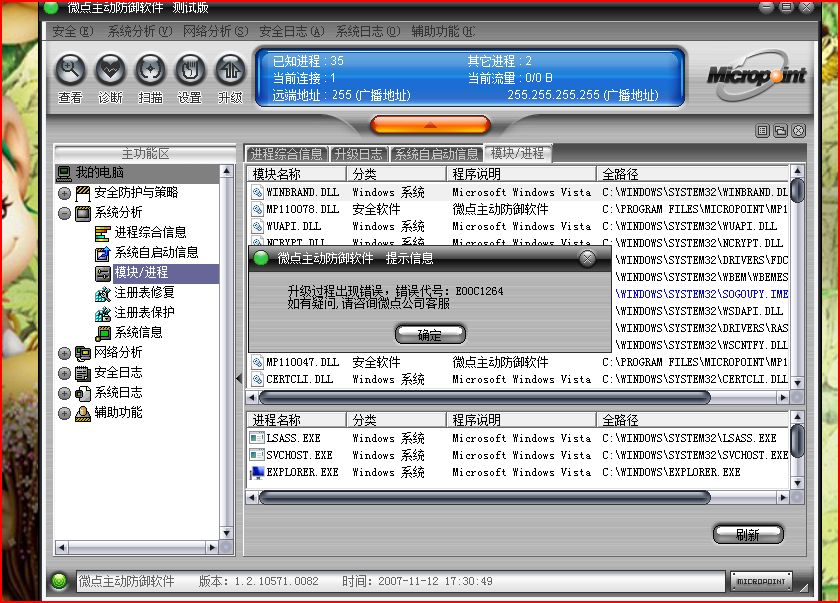The height and width of the screenshot is (603, 840).
Task: Close the 提示信息 error dialog
Action: click(587, 259)
